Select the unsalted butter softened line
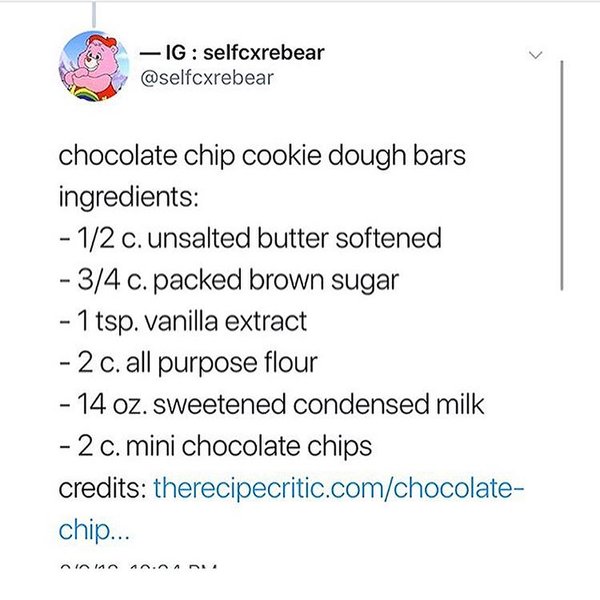Screen dimensions: 600x600 click(x=250, y=239)
